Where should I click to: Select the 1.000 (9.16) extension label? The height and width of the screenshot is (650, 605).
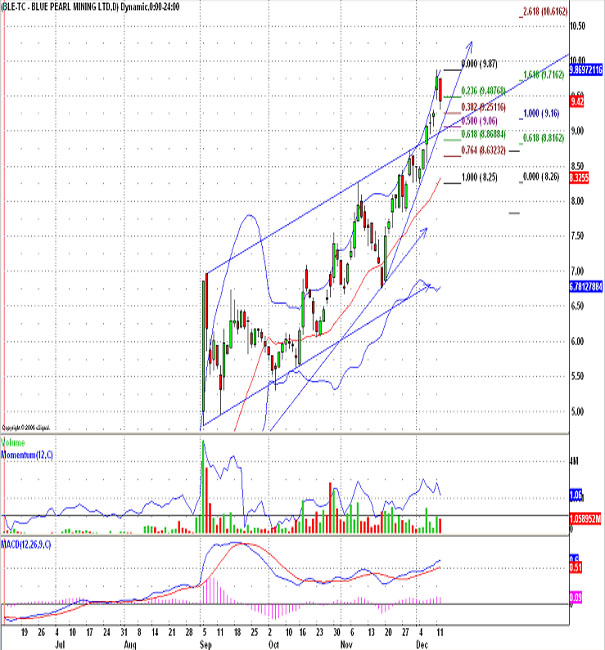[541, 113]
